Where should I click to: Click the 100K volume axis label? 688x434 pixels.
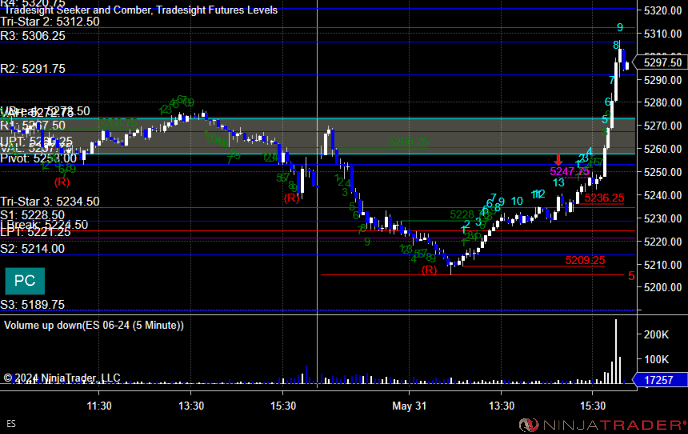pyautogui.click(x=656, y=359)
